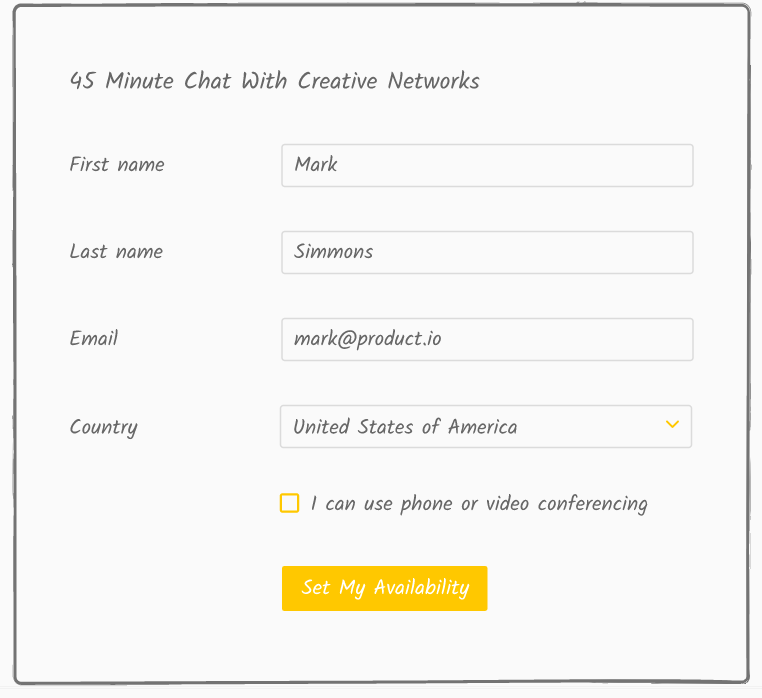Viewport: 762px width, 698px height.
Task: Click the 'Mark' text in First name
Action: tap(316, 165)
